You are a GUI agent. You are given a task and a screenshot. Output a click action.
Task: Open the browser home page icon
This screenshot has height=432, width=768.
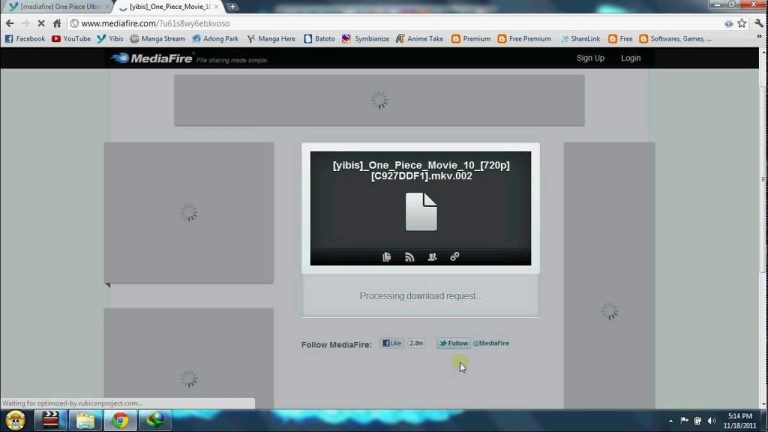tap(57, 23)
